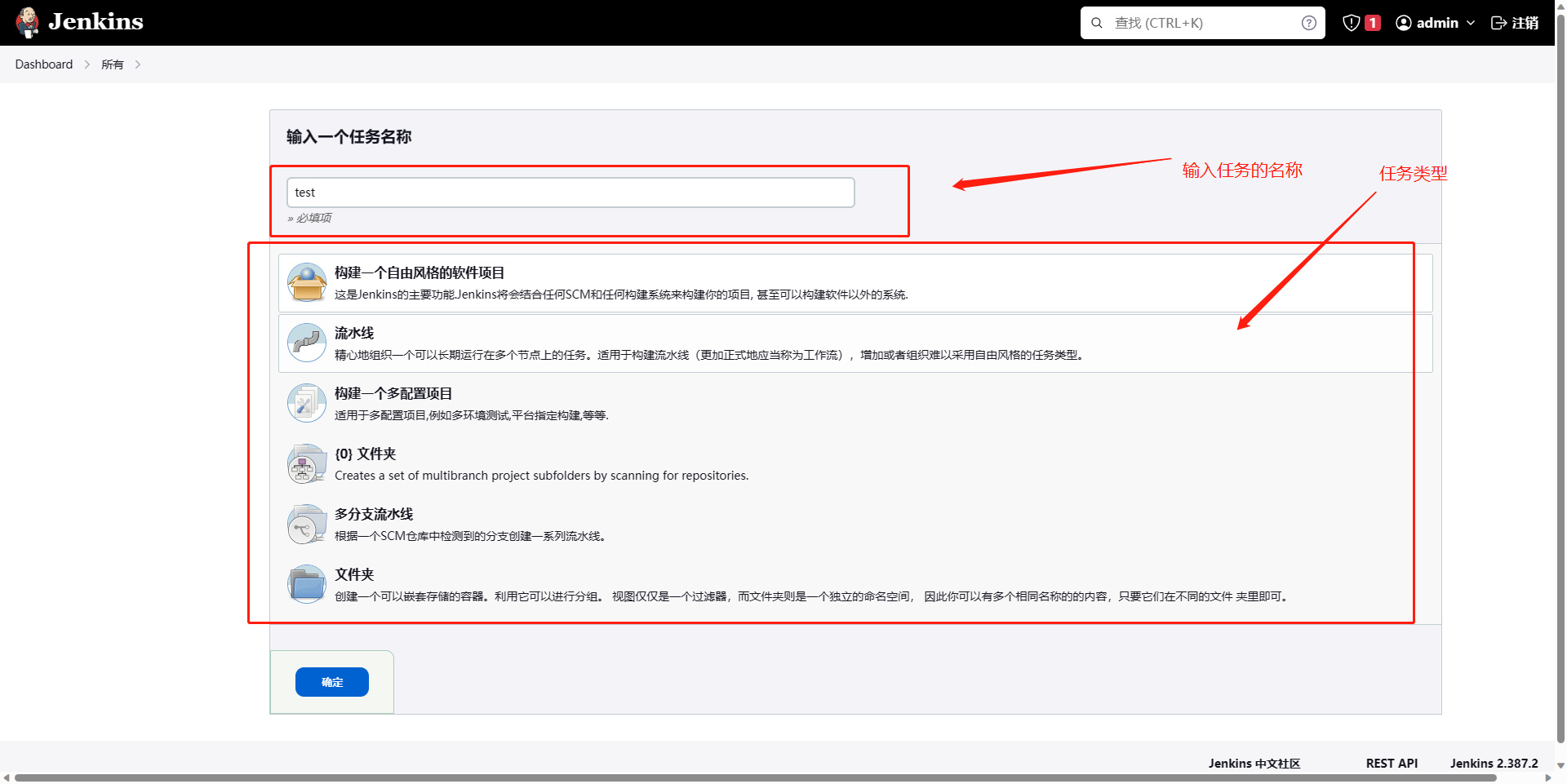Expand the chevron after Dashboard breadcrumb
Viewport: 1567px width, 784px height.
pos(87,64)
